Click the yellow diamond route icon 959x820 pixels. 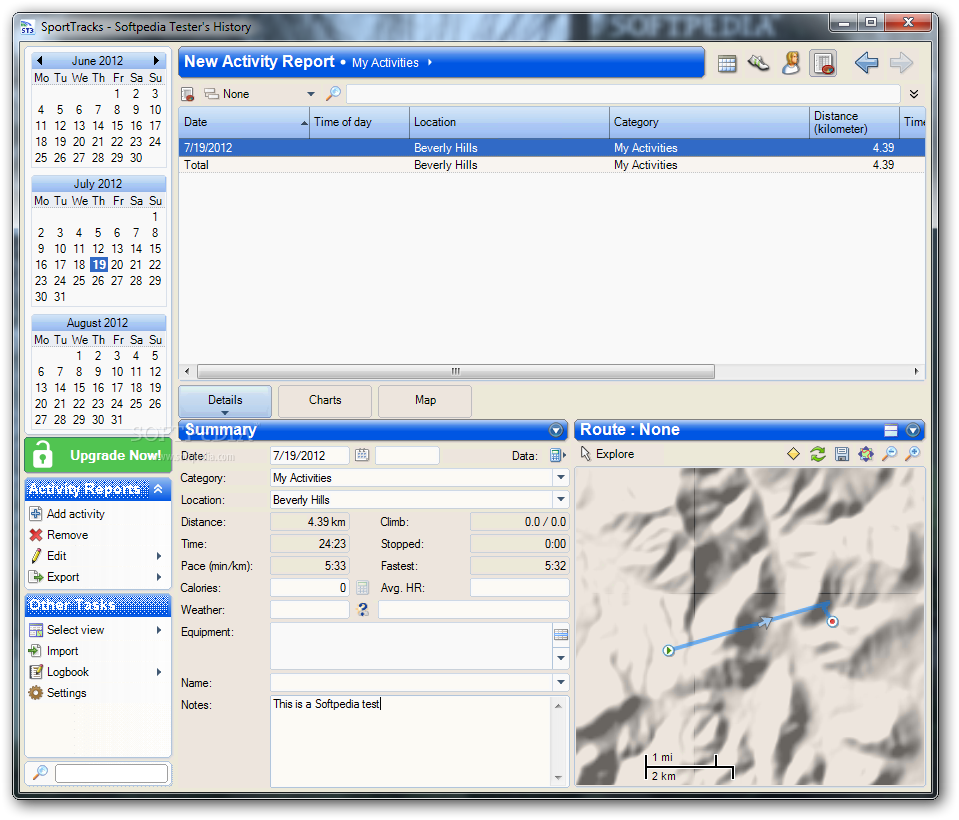pyautogui.click(x=793, y=454)
